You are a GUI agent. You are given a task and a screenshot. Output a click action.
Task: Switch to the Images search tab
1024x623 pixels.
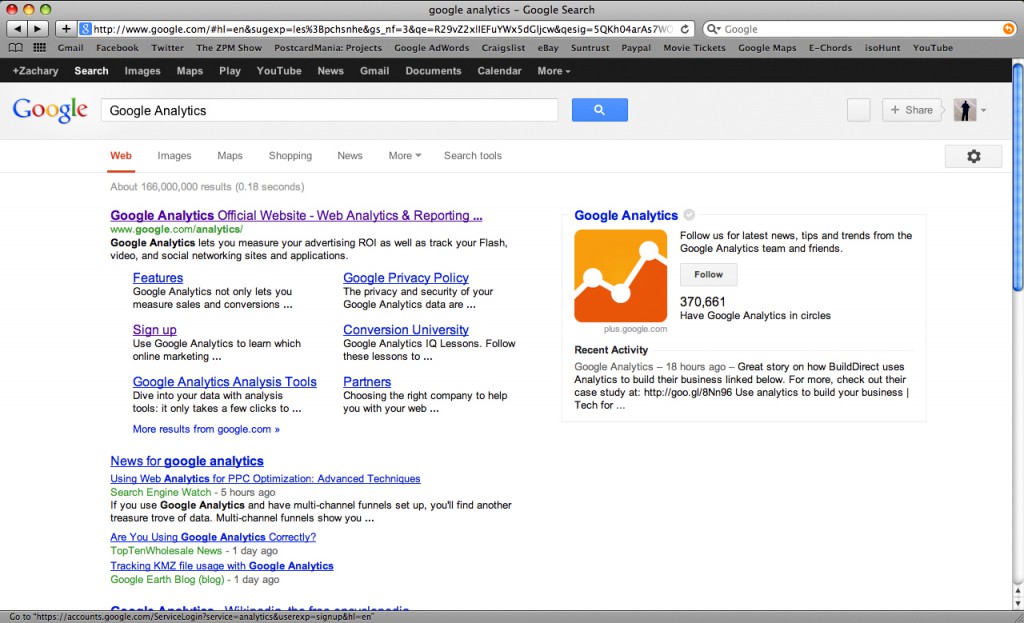click(x=174, y=156)
